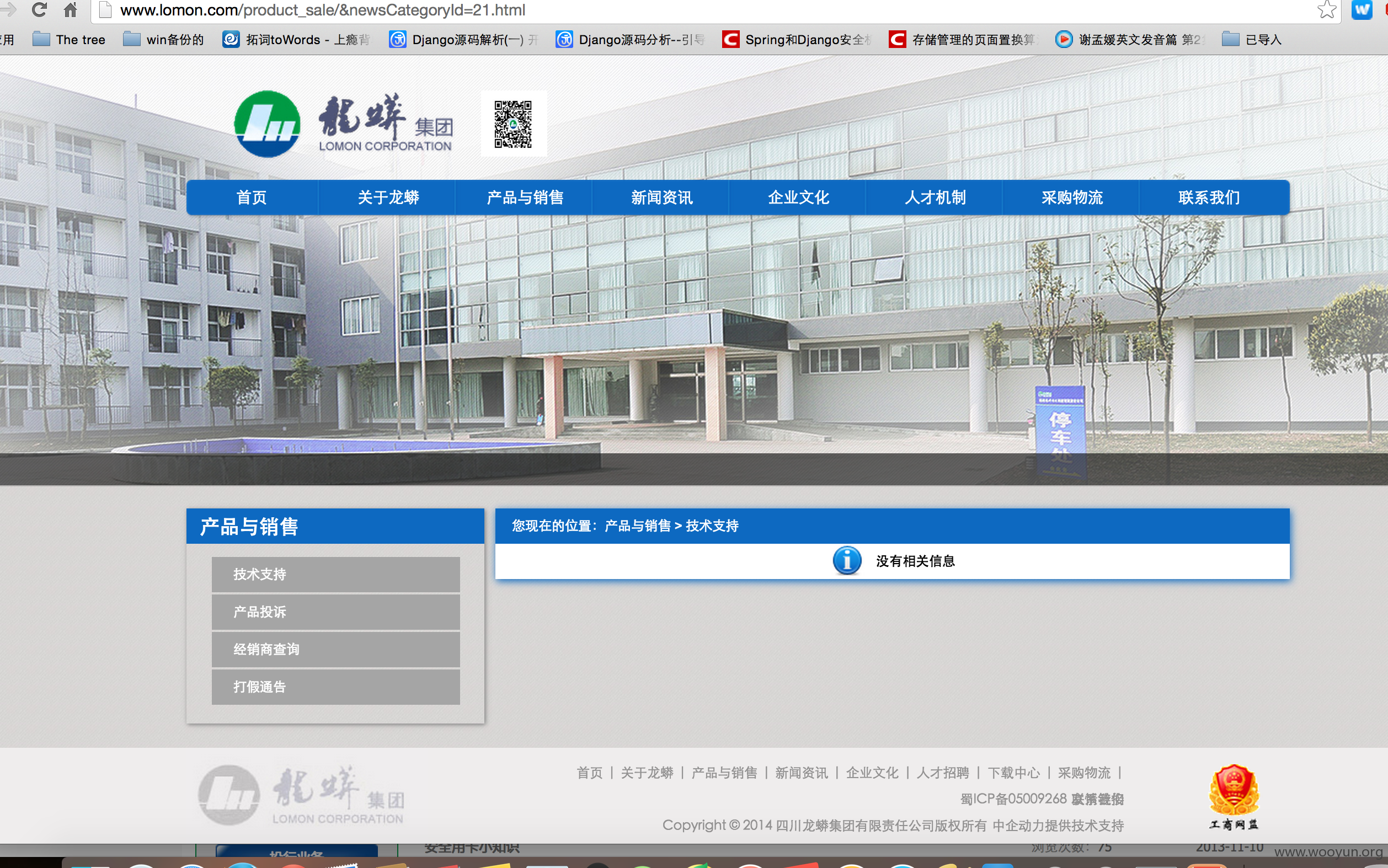Select 新闻资讯 in the navigation bar
Screen dimensions: 1388x868
click(x=661, y=197)
